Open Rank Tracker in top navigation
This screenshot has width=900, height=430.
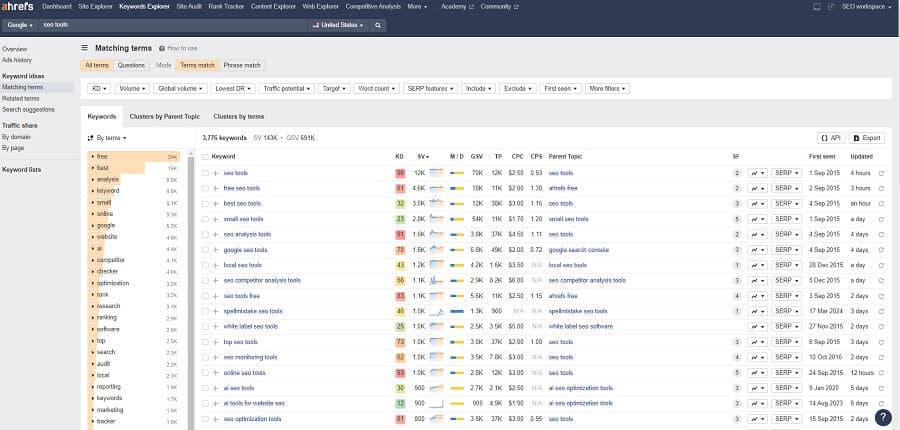click(x=226, y=7)
